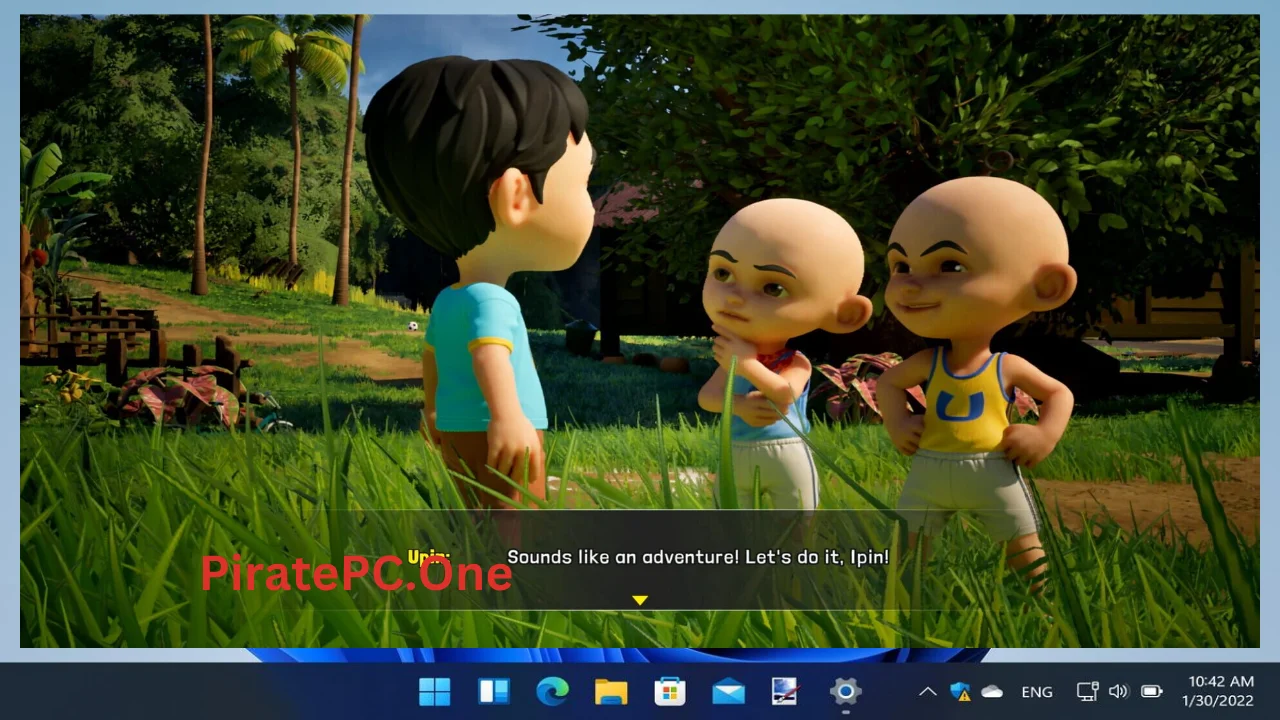Open OneDrive cloud tray icon
Image resolution: width=1280 pixels, height=720 pixels.
pos(992,691)
